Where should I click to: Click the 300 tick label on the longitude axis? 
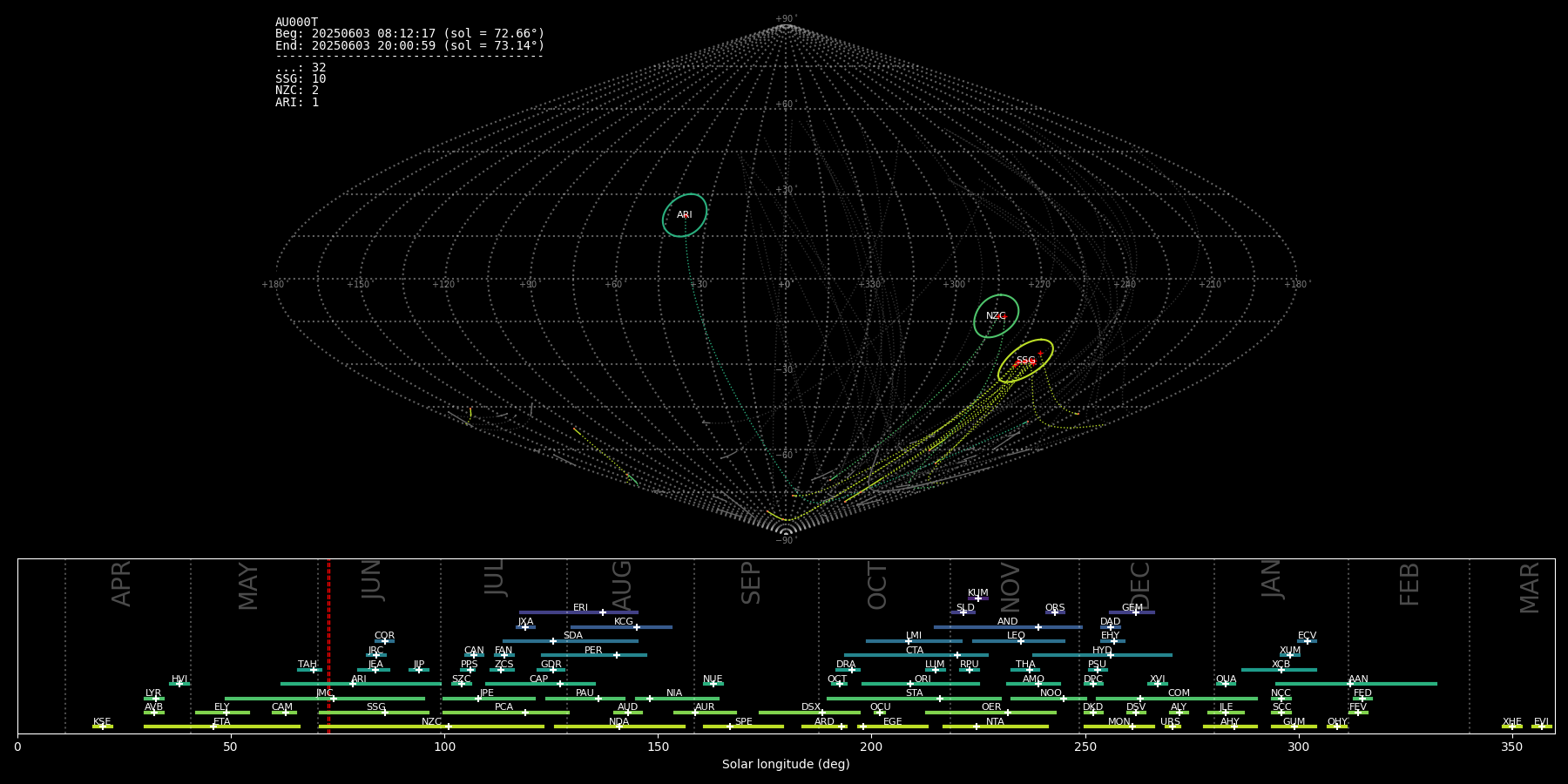[x=1298, y=747]
